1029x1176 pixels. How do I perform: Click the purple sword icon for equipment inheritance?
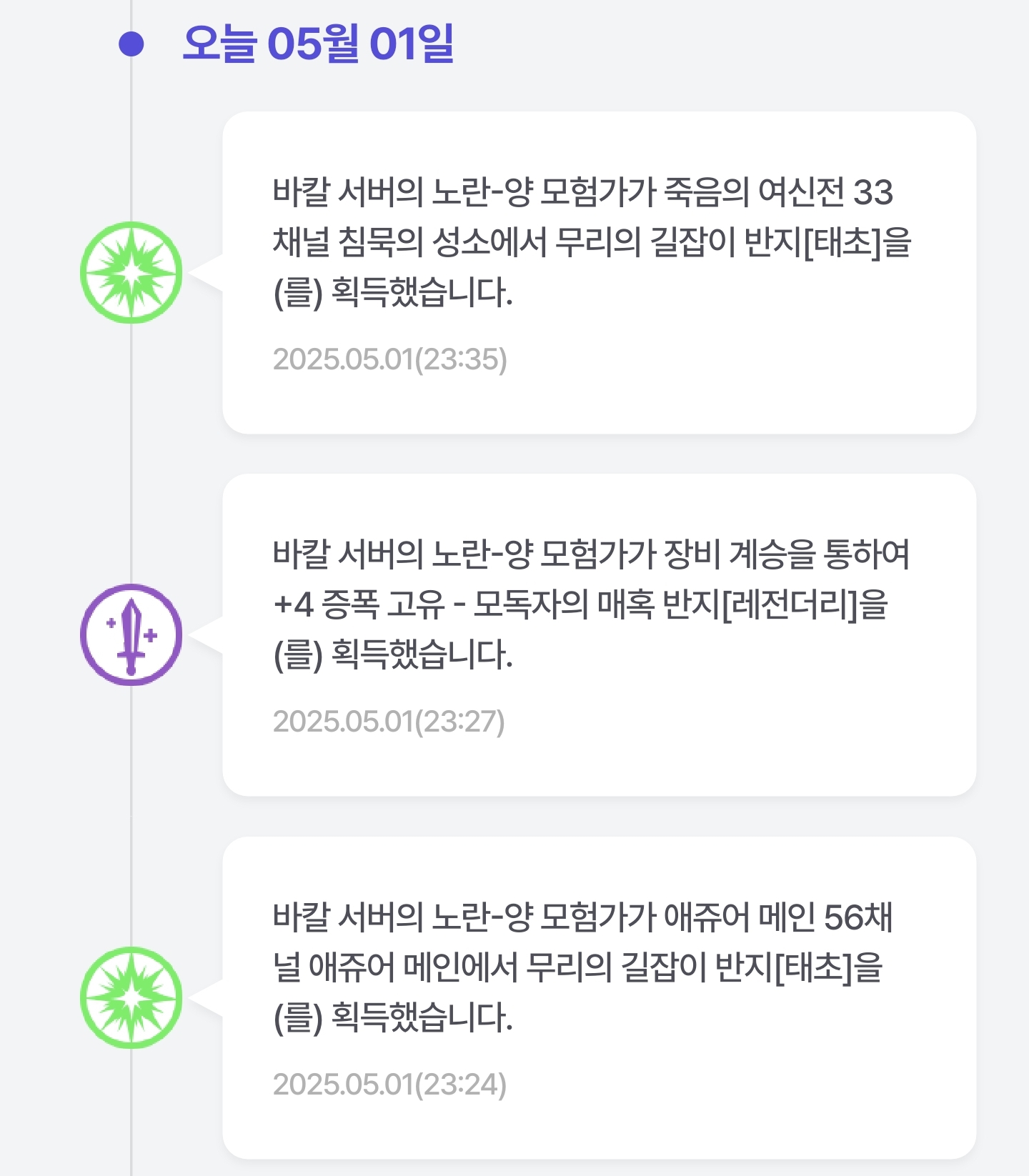click(131, 635)
